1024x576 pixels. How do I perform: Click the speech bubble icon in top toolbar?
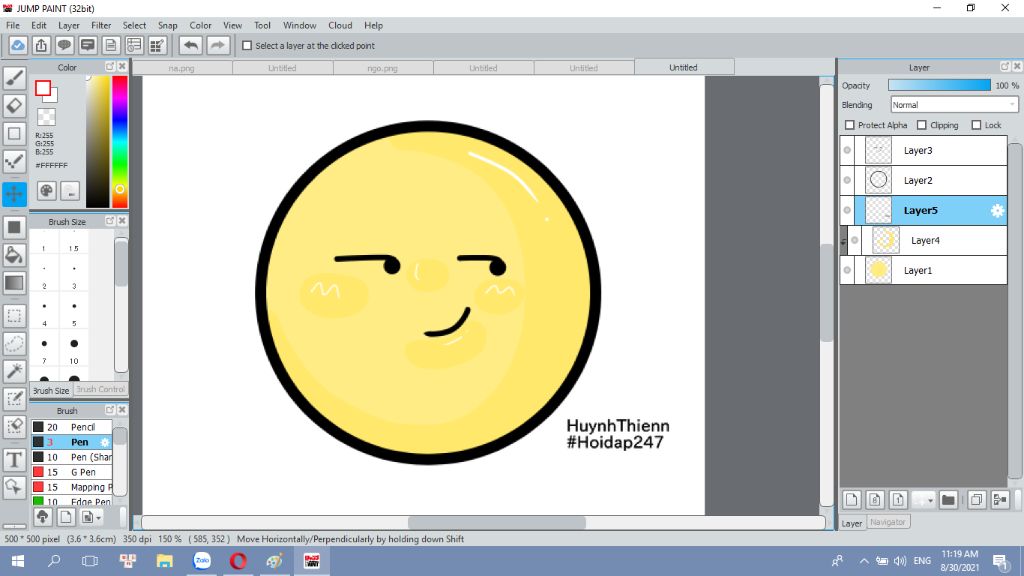64,46
